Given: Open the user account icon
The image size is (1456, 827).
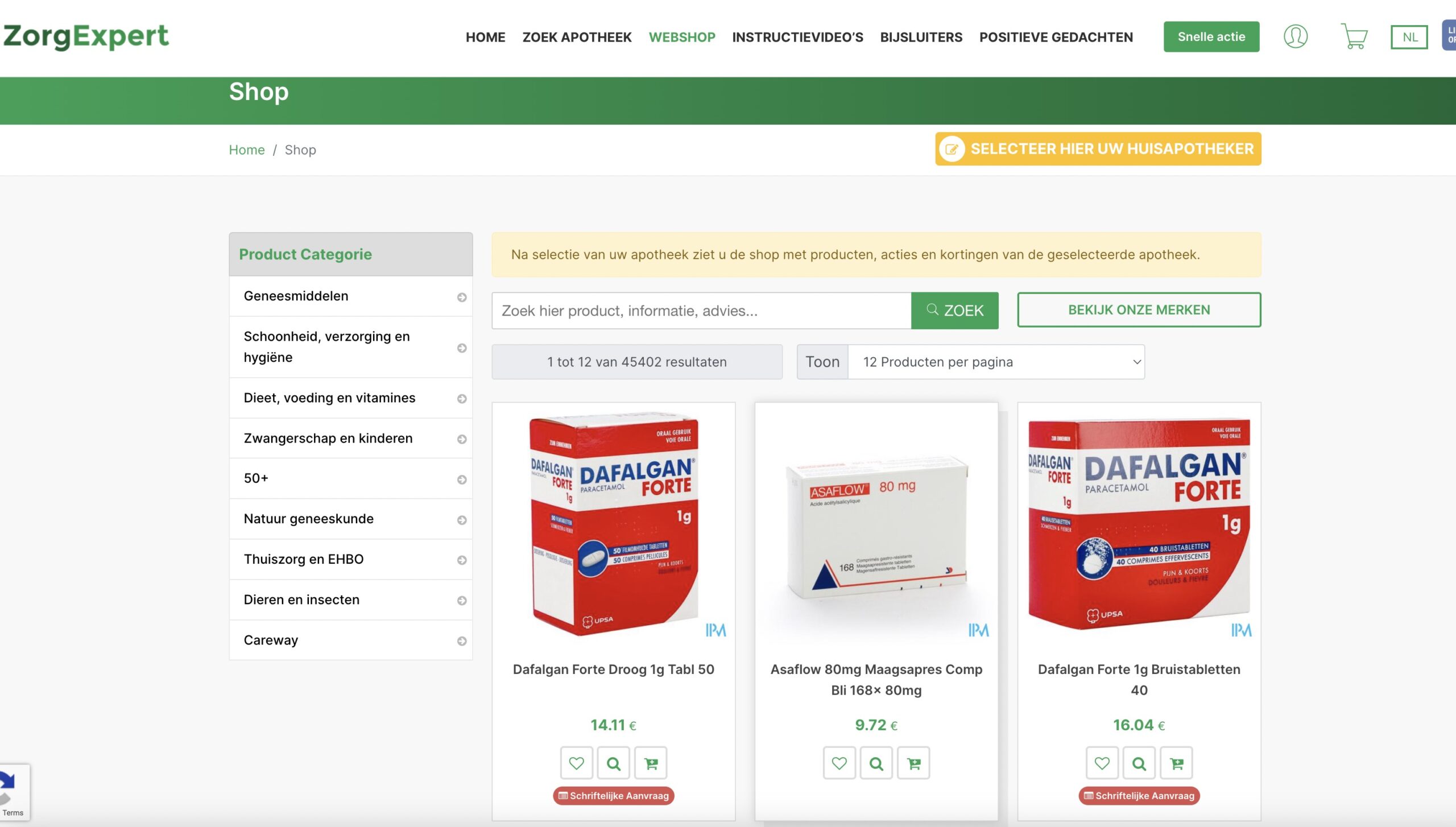Looking at the screenshot, I should [1295, 36].
